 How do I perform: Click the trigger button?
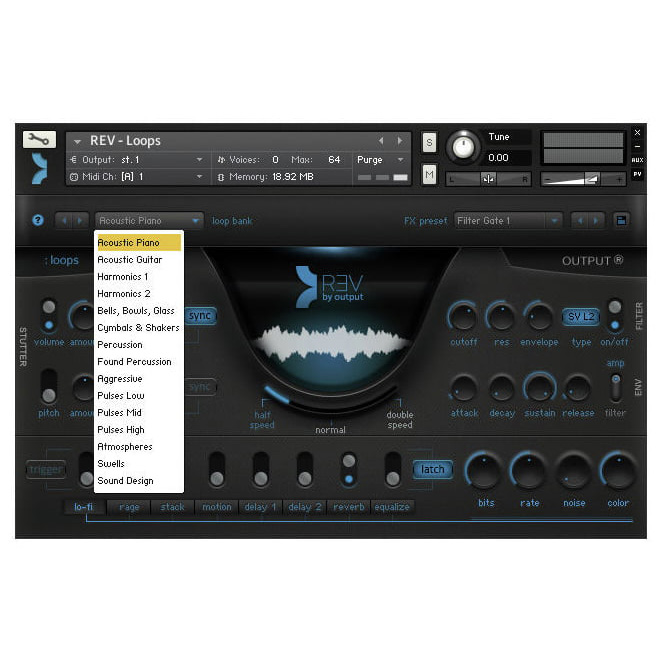click(46, 469)
